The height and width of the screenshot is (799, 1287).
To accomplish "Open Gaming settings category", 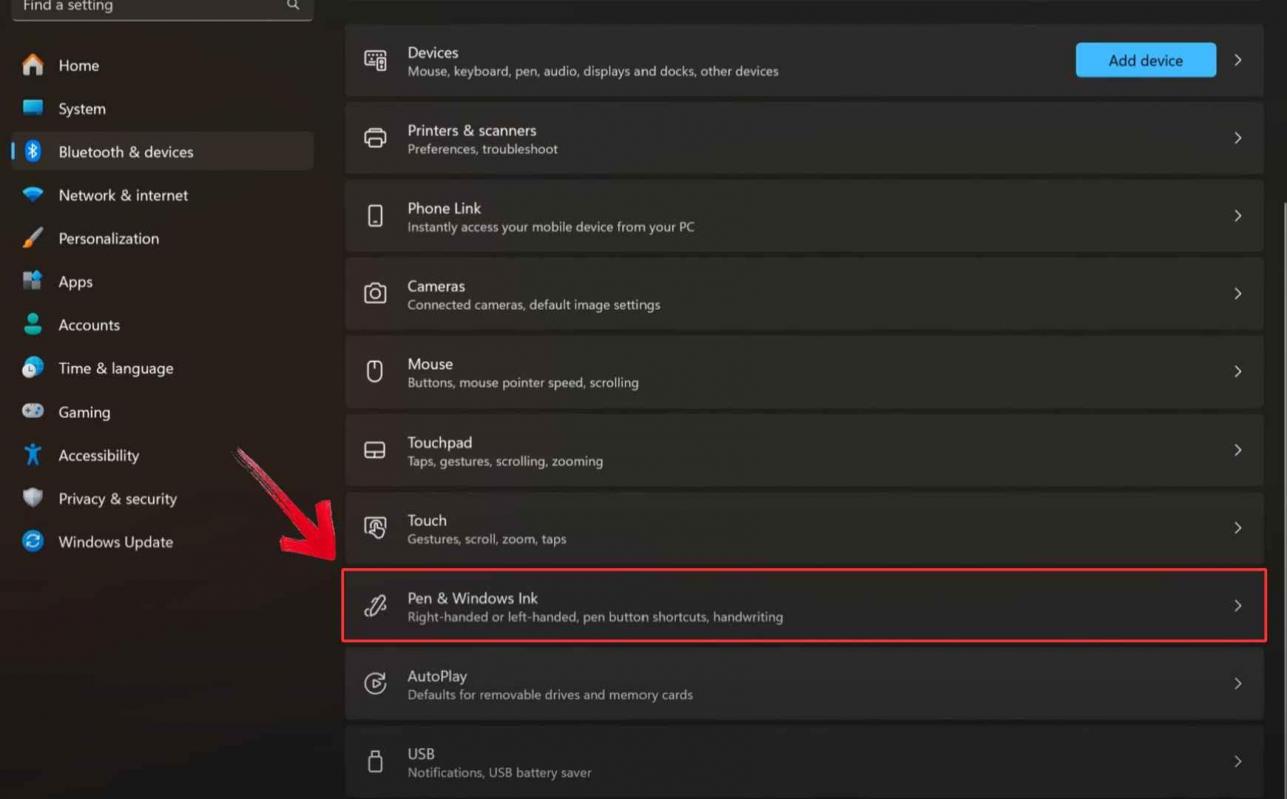I will pos(162,411).
